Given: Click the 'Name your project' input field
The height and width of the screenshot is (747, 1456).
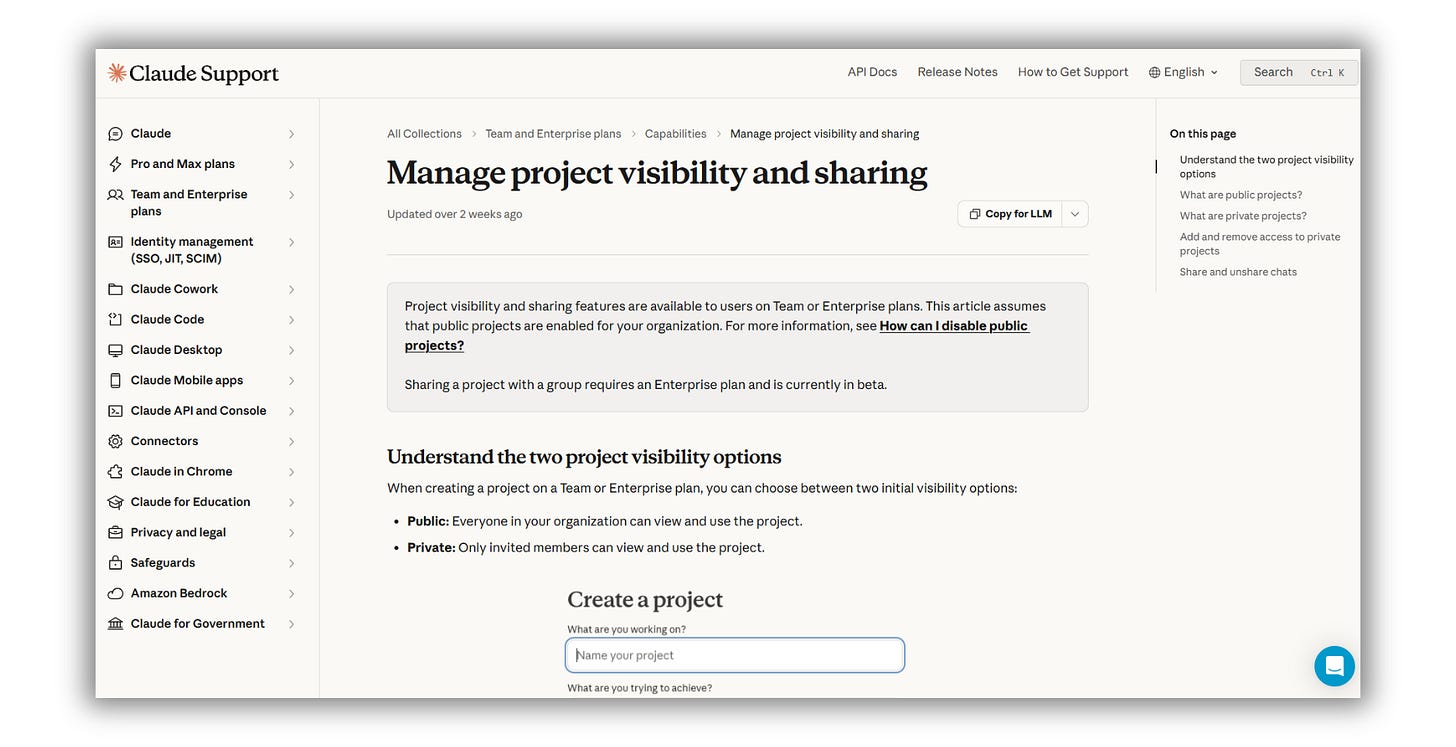Looking at the screenshot, I should [x=735, y=655].
